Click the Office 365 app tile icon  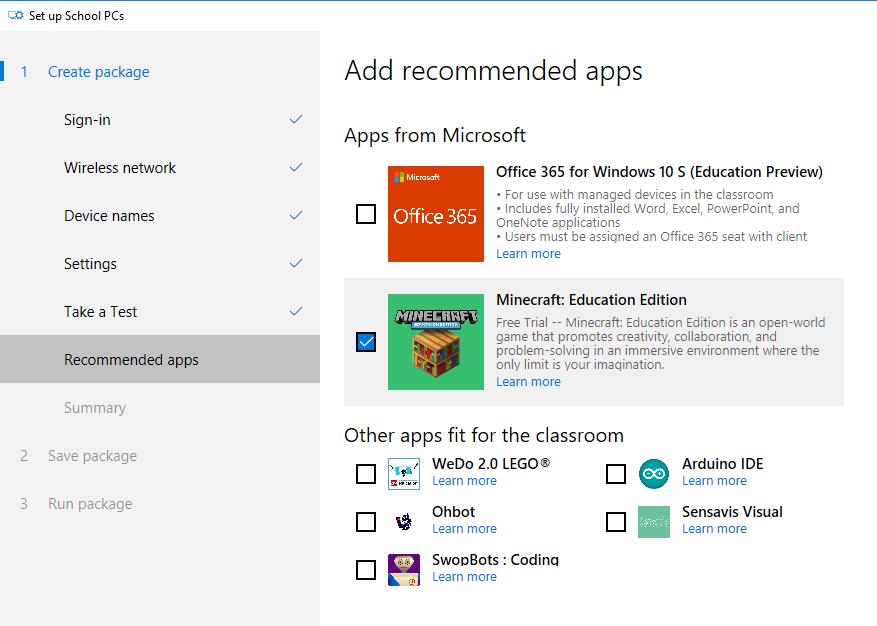[436, 214]
